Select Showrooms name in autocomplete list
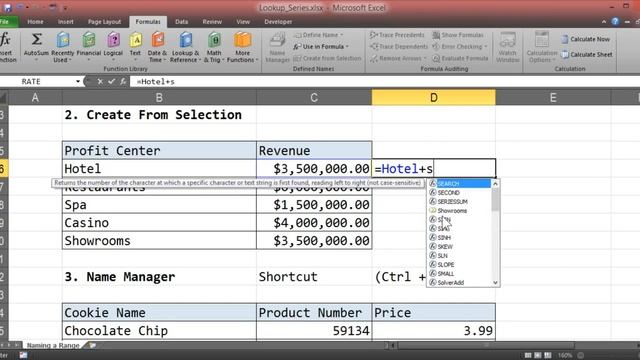 tap(459, 211)
